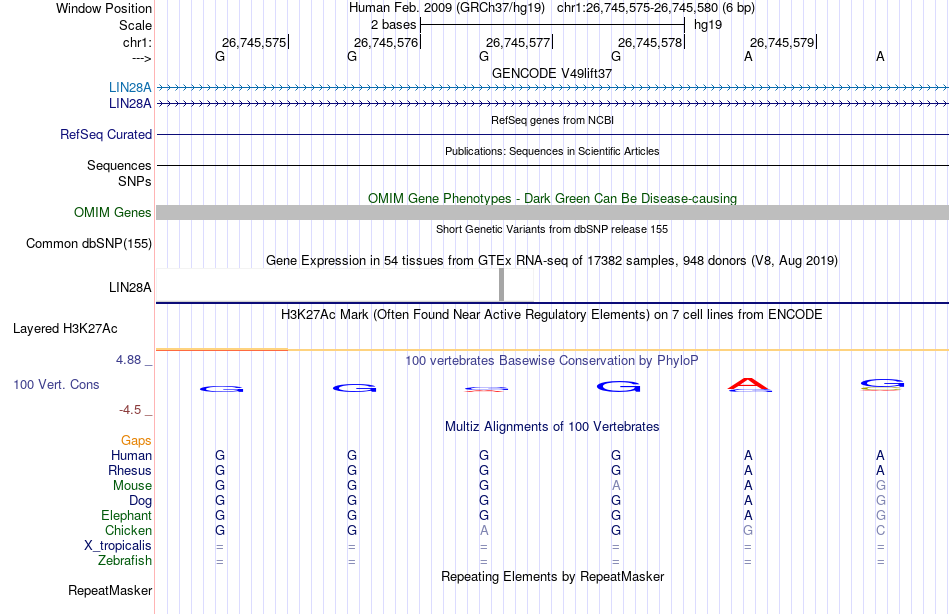Click the Scale label
950x614 pixels.
(x=135, y=25)
